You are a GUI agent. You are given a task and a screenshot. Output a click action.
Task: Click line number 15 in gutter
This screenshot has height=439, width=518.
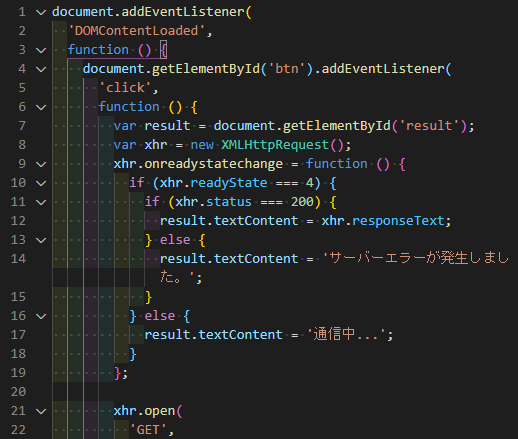[18, 297]
